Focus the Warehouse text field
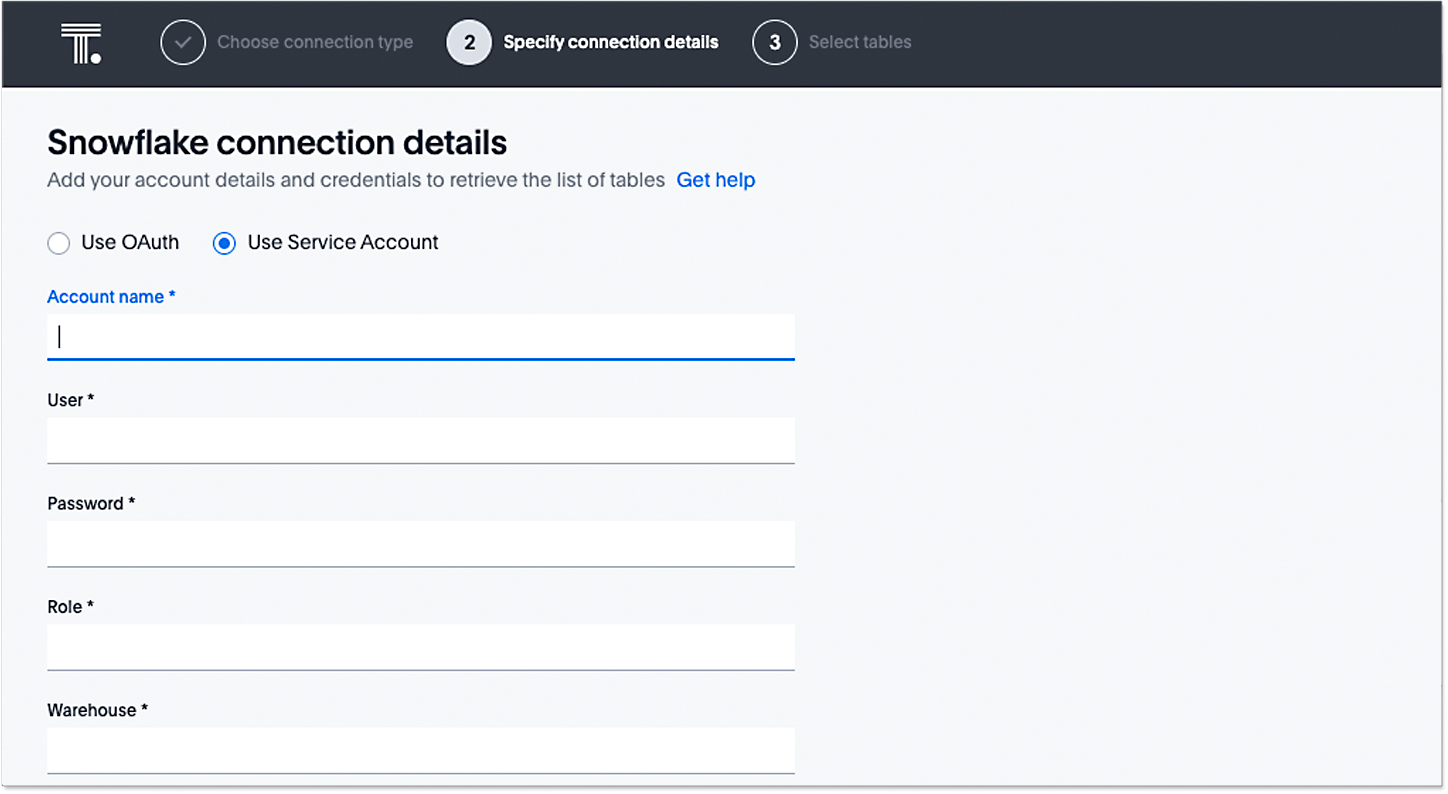1448x794 pixels. pos(420,749)
